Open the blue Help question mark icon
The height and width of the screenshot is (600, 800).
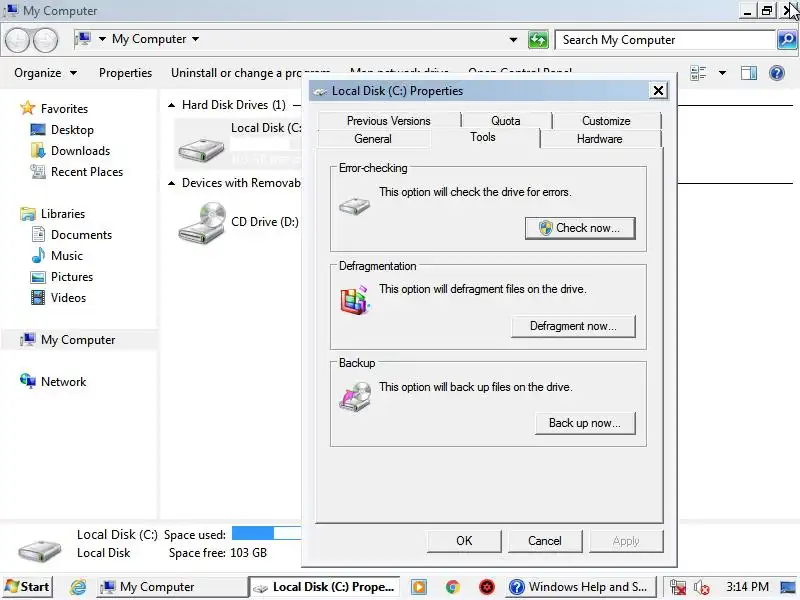coord(777,73)
